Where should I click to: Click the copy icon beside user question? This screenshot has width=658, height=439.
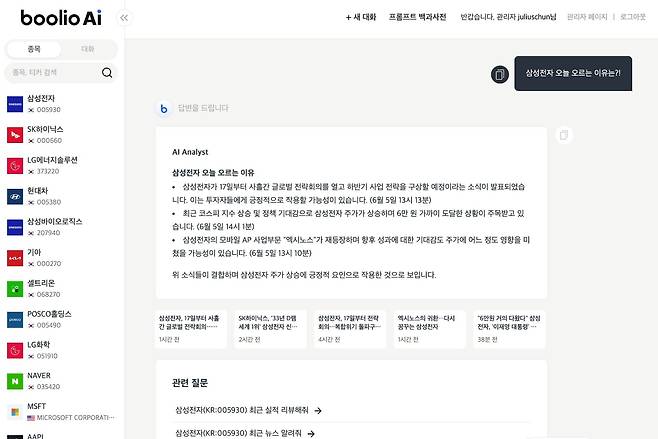click(499, 75)
